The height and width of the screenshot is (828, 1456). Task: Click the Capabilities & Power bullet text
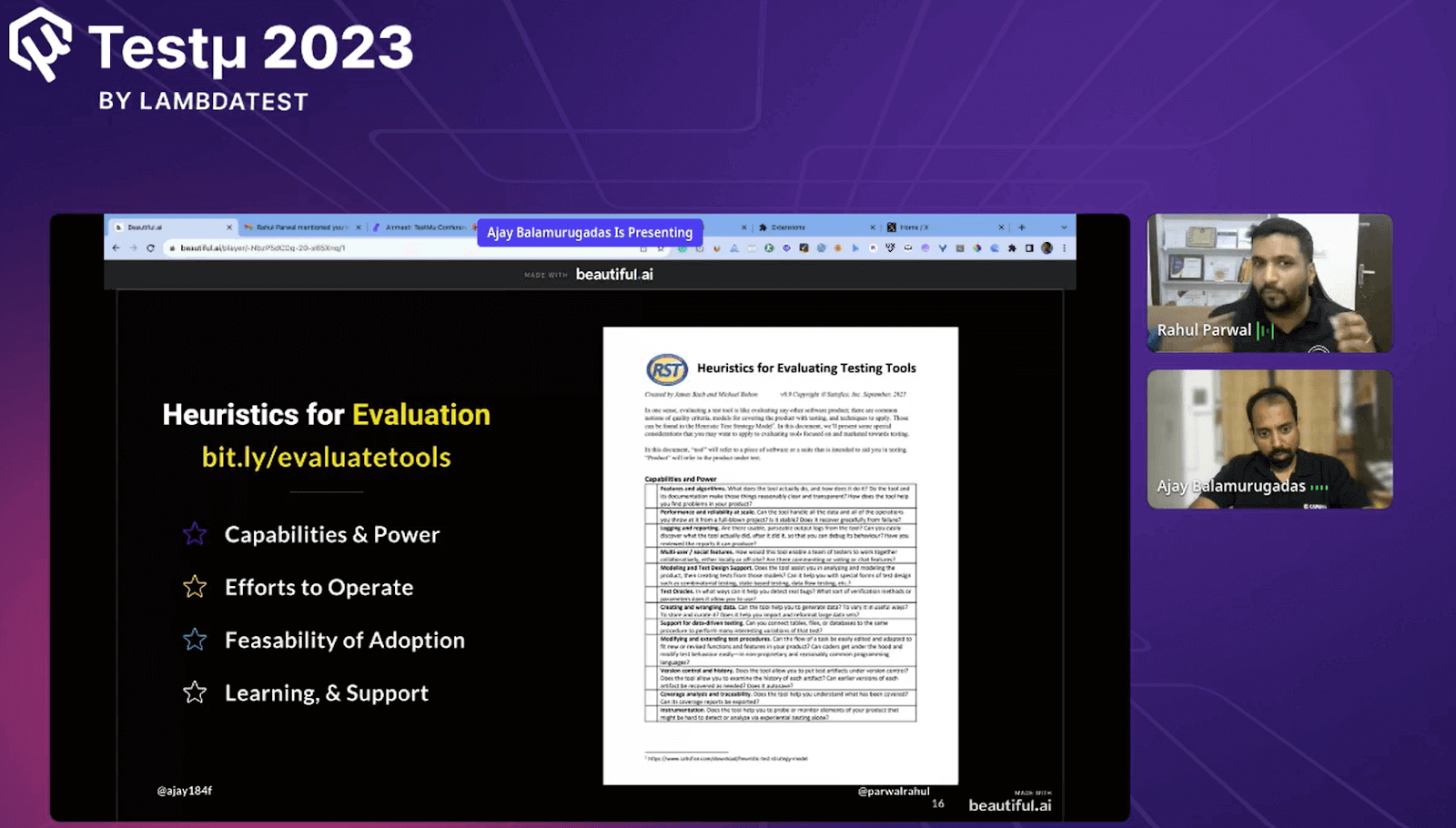[332, 534]
